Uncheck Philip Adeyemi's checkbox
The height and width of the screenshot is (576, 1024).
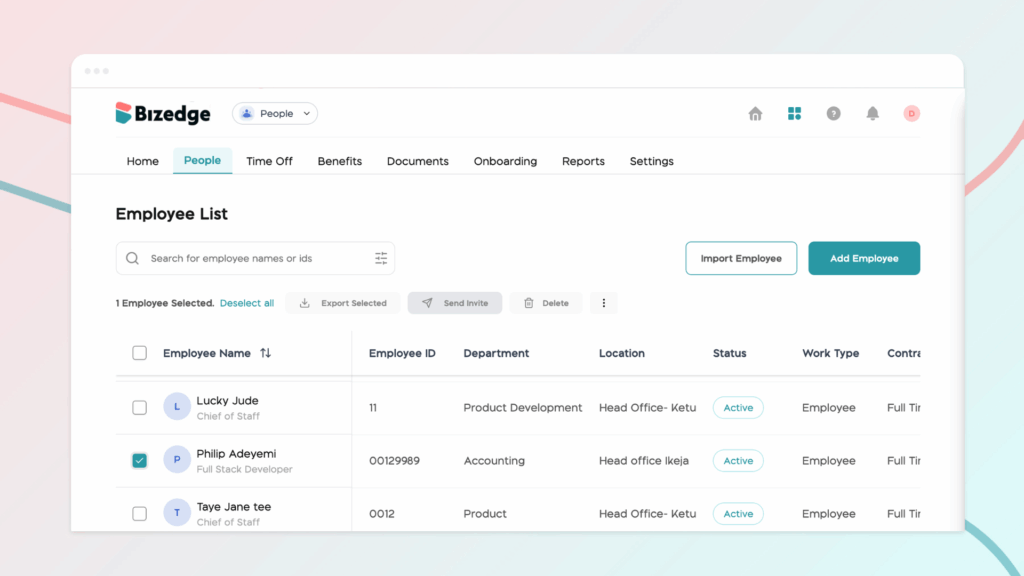[x=140, y=461]
